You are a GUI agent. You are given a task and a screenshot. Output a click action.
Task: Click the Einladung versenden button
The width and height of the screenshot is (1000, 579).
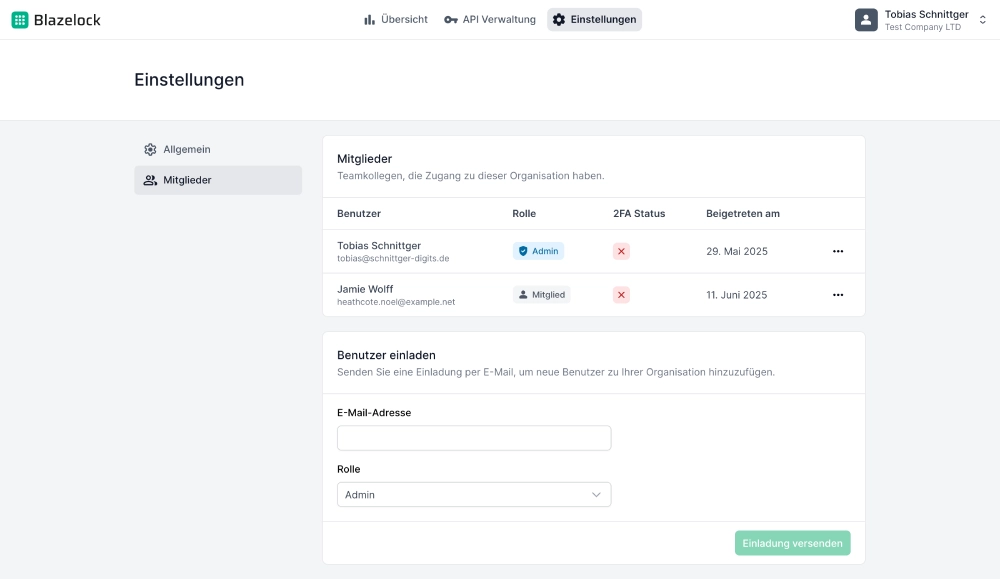pyautogui.click(x=792, y=542)
